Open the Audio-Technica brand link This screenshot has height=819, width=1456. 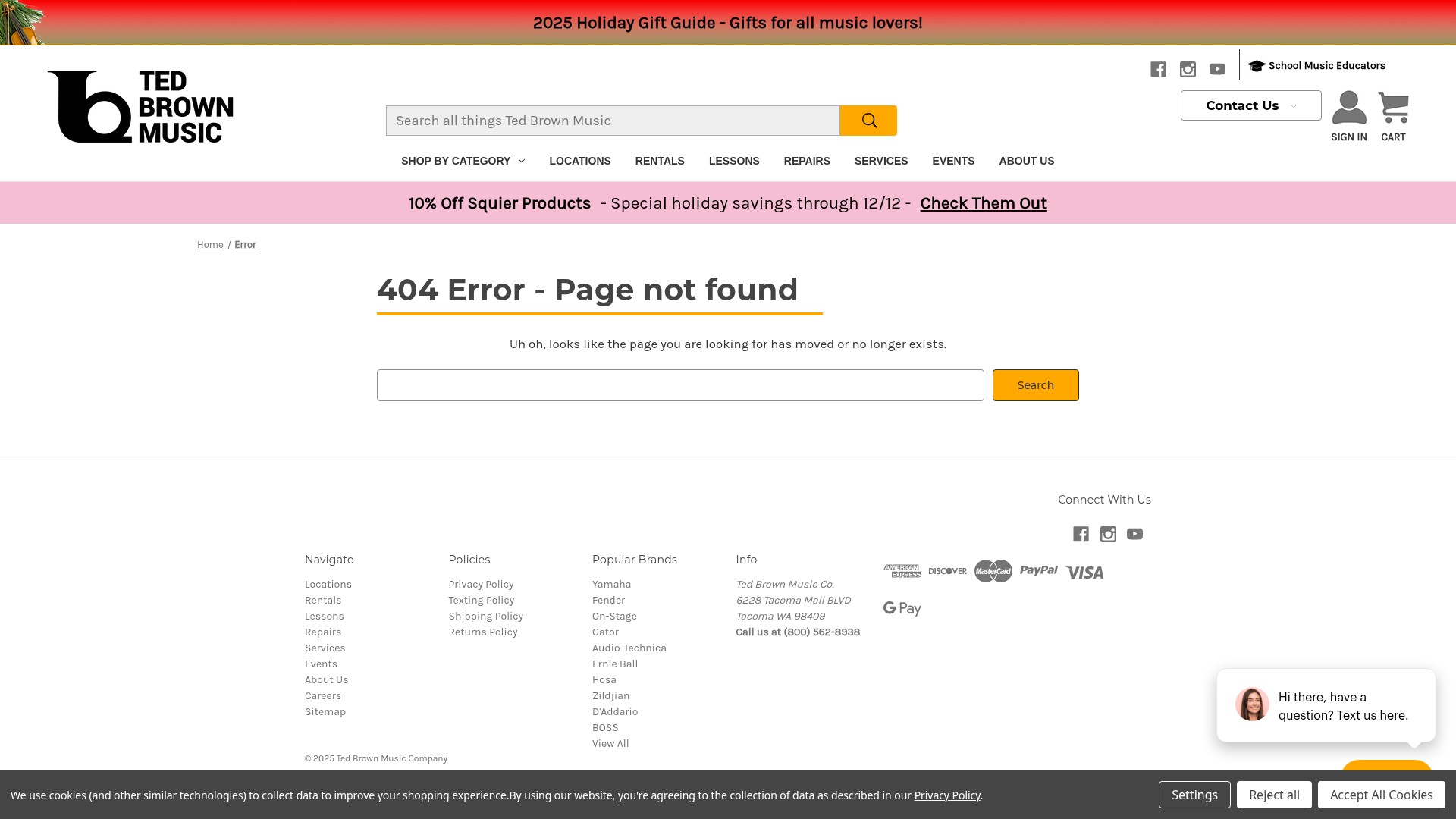[629, 648]
